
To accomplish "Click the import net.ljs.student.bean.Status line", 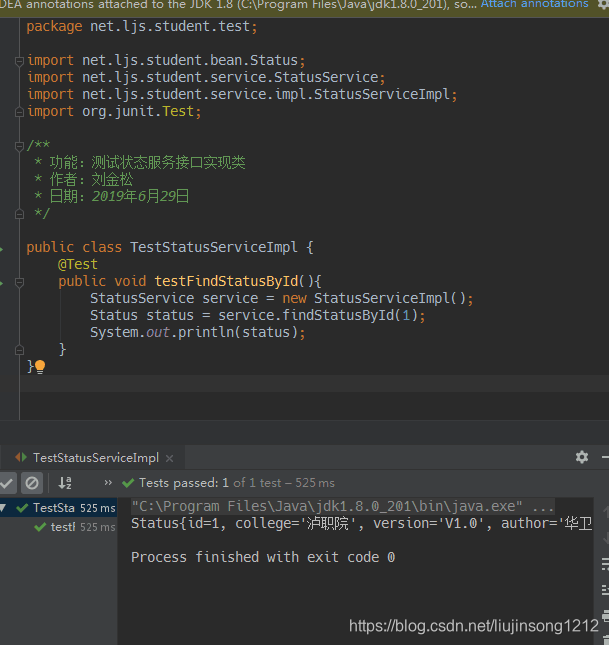I will click(x=166, y=61).
